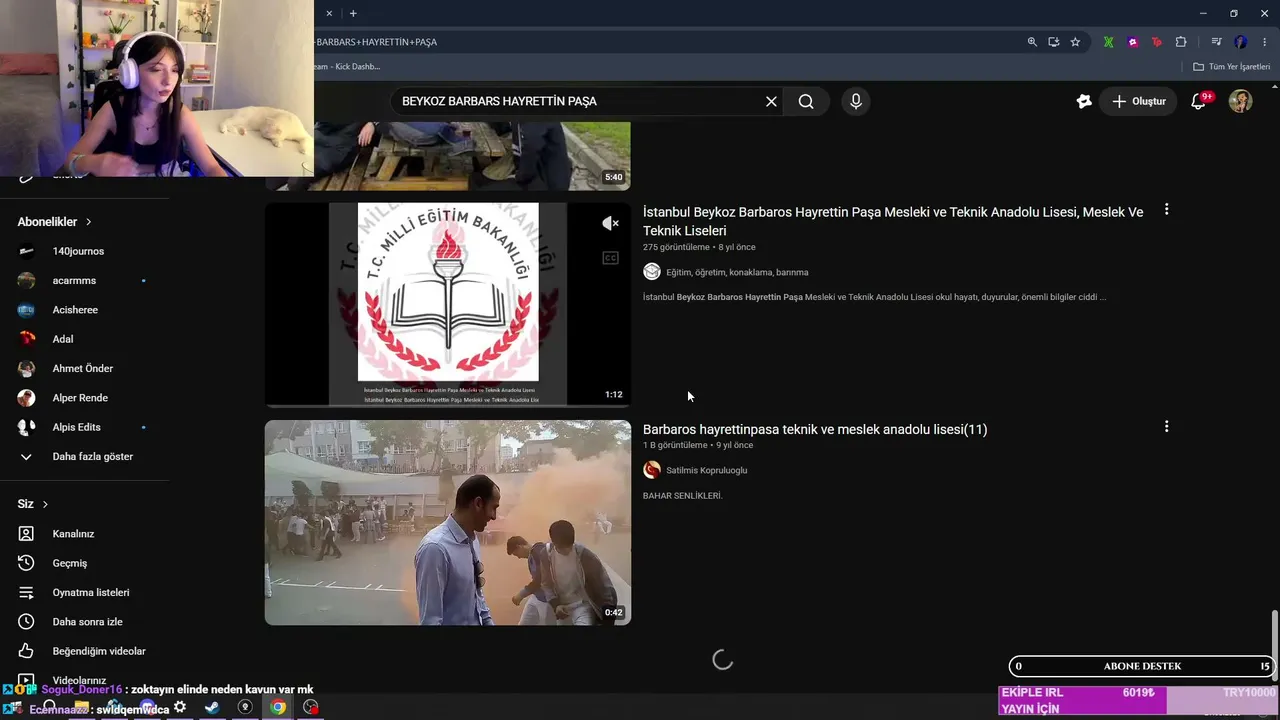Click the star-shaped icon beside Oluştur
The width and height of the screenshot is (1280, 720).
click(1083, 101)
